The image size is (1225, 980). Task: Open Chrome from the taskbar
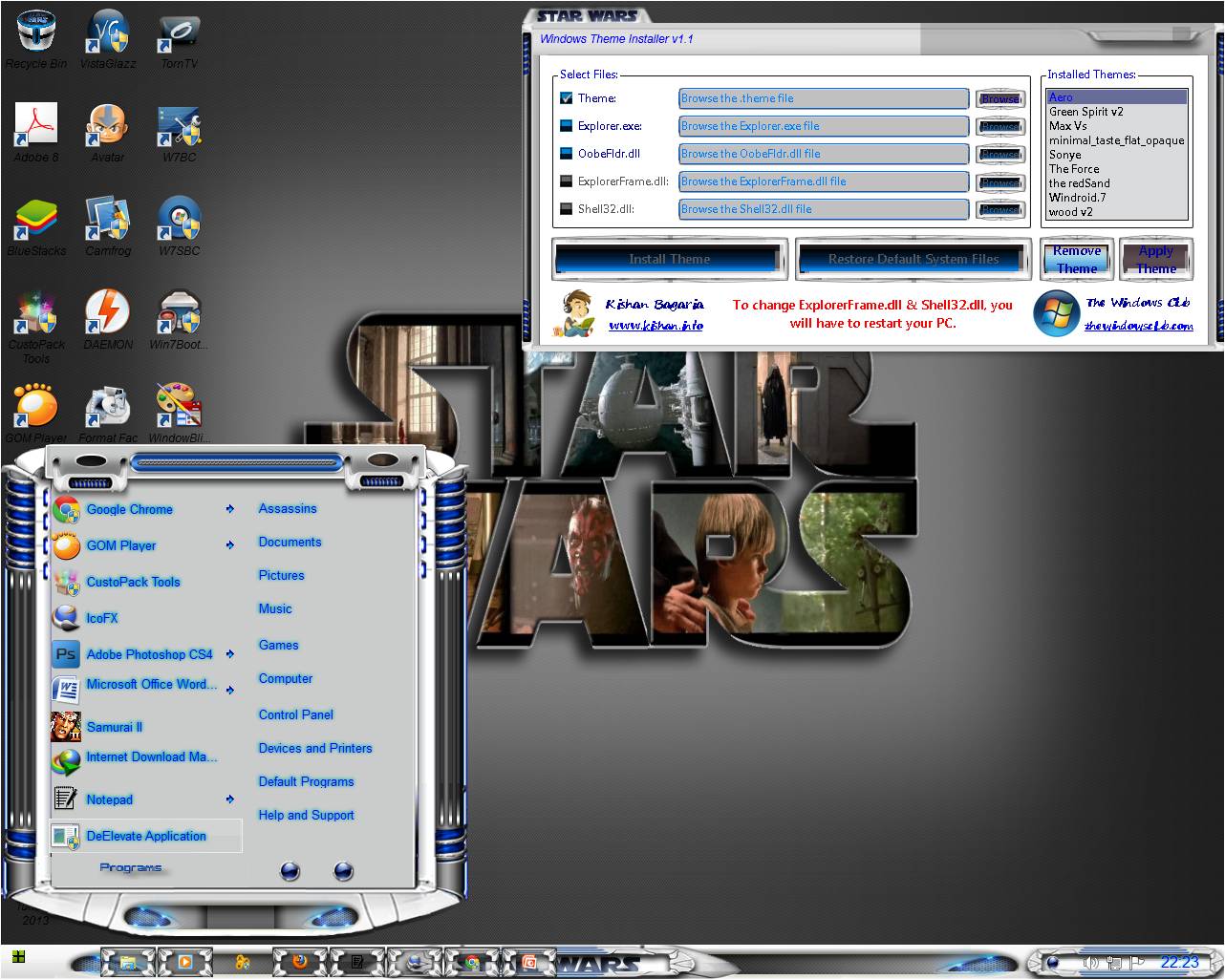coord(470,962)
